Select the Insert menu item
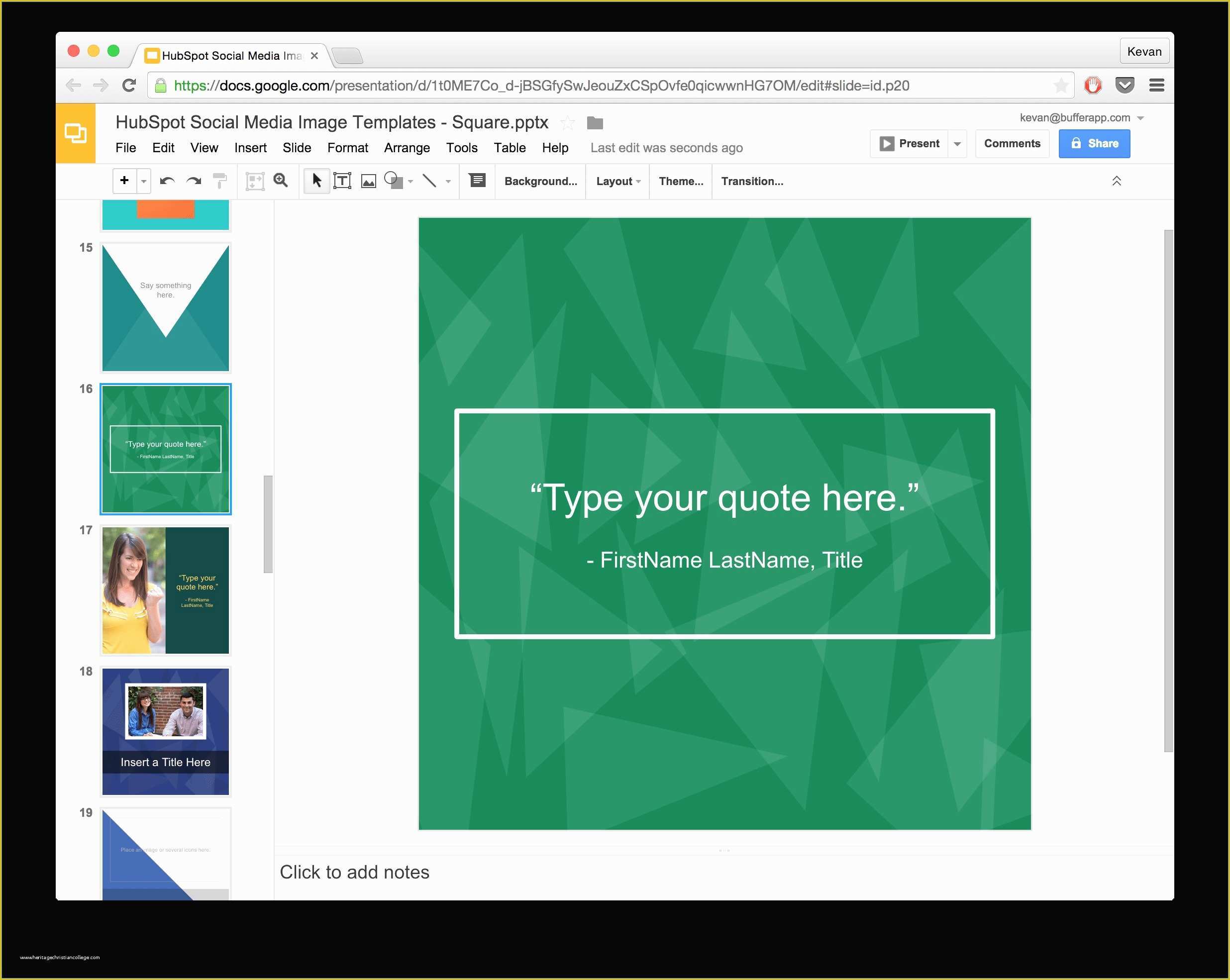1230x980 pixels. (x=249, y=148)
